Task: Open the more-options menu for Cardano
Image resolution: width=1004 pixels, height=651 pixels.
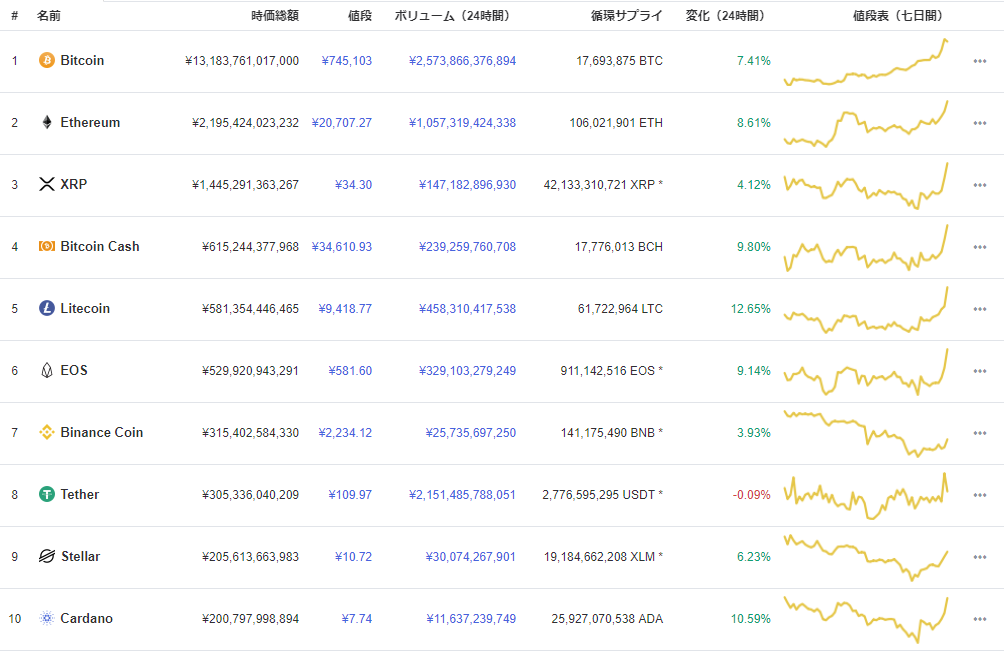Action: pyautogui.click(x=980, y=620)
